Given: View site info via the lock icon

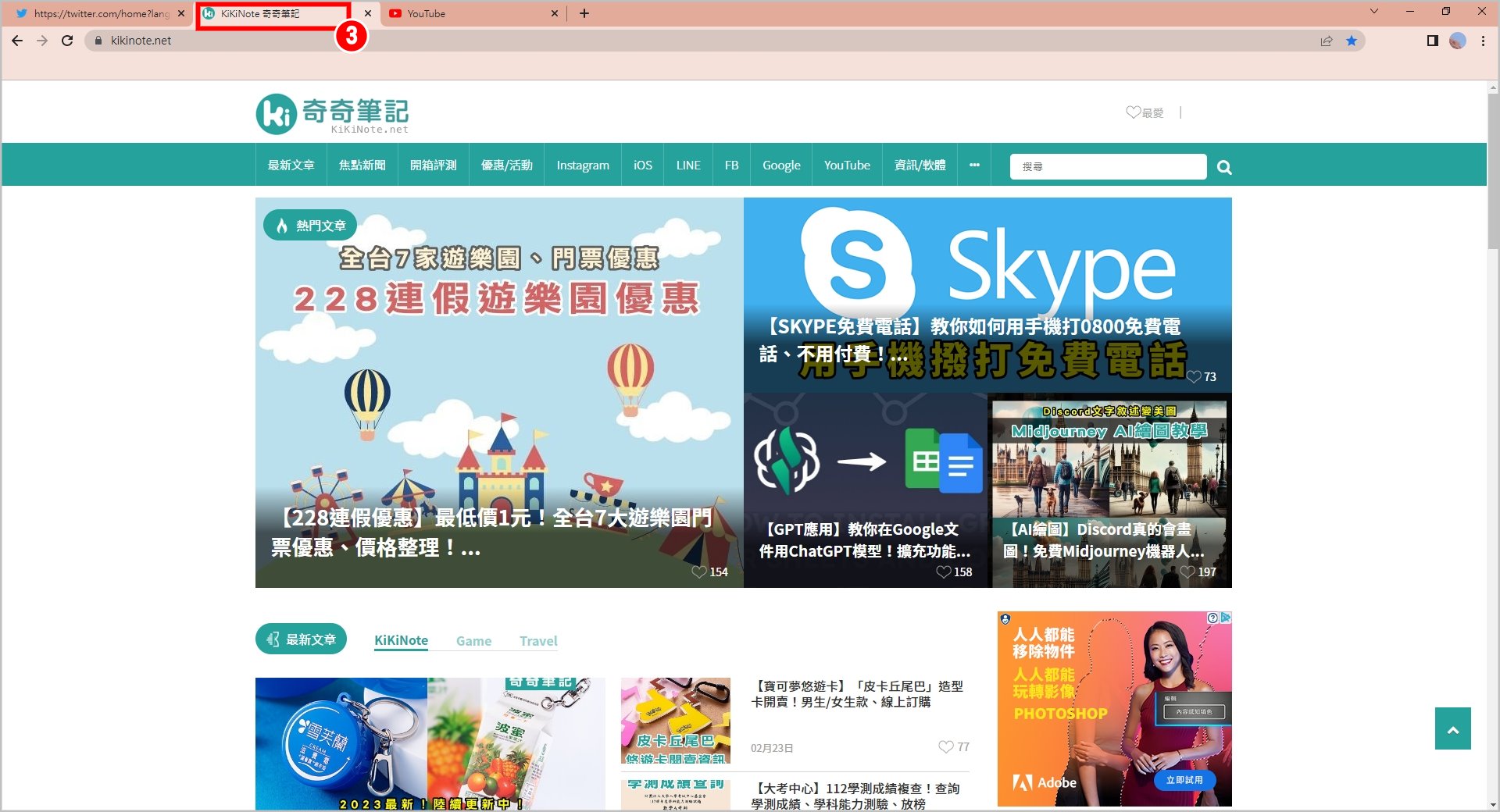Looking at the screenshot, I should [98, 41].
